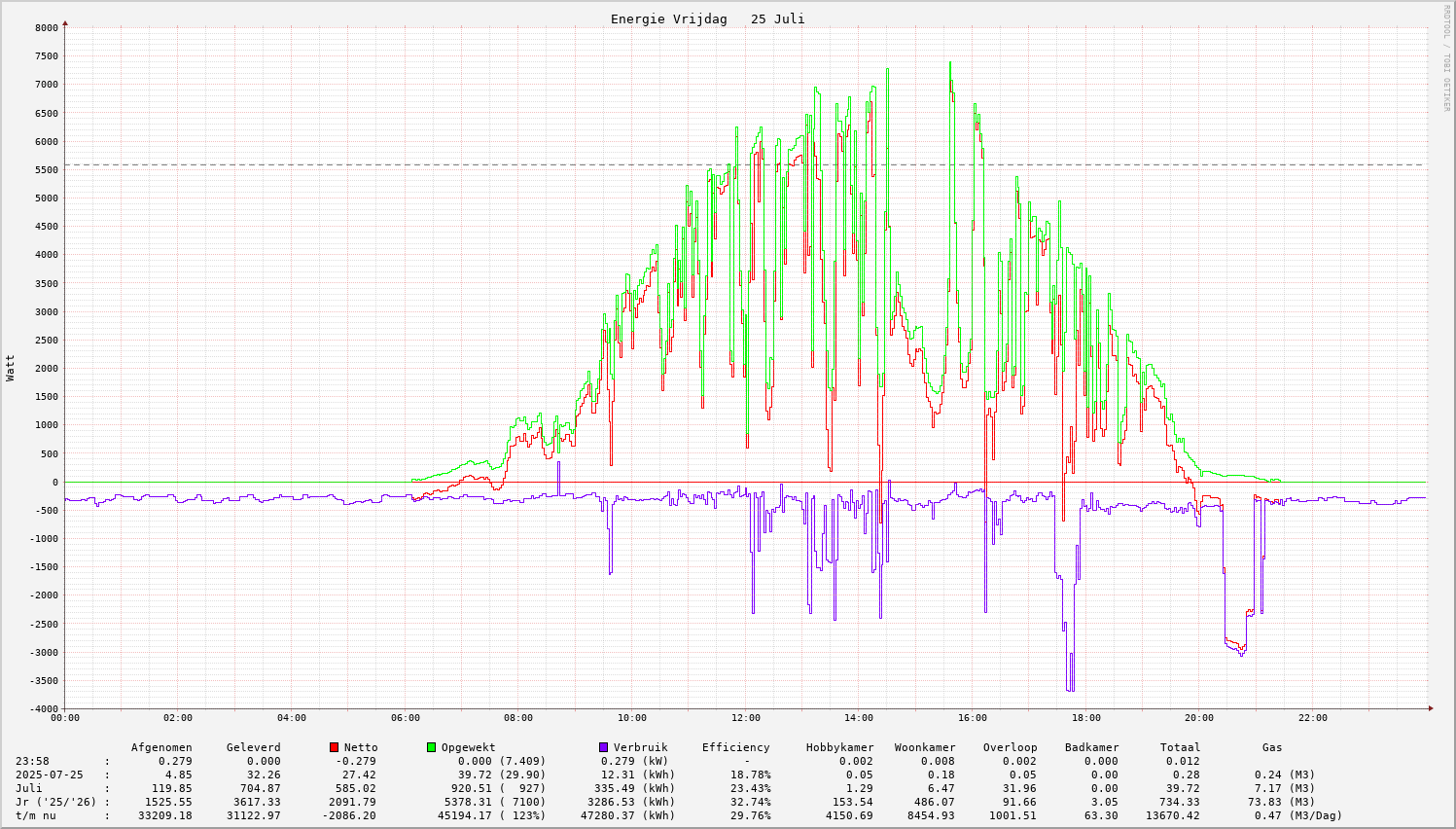Click the green Opgewekt legend swatch
This screenshot has width=1456, height=829.
click(x=432, y=747)
